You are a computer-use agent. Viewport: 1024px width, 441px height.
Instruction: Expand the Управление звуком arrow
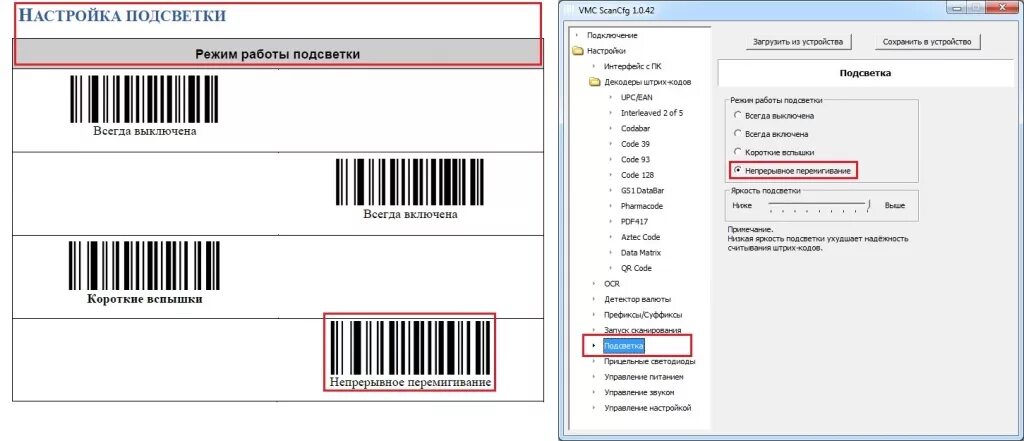(x=594, y=393)
